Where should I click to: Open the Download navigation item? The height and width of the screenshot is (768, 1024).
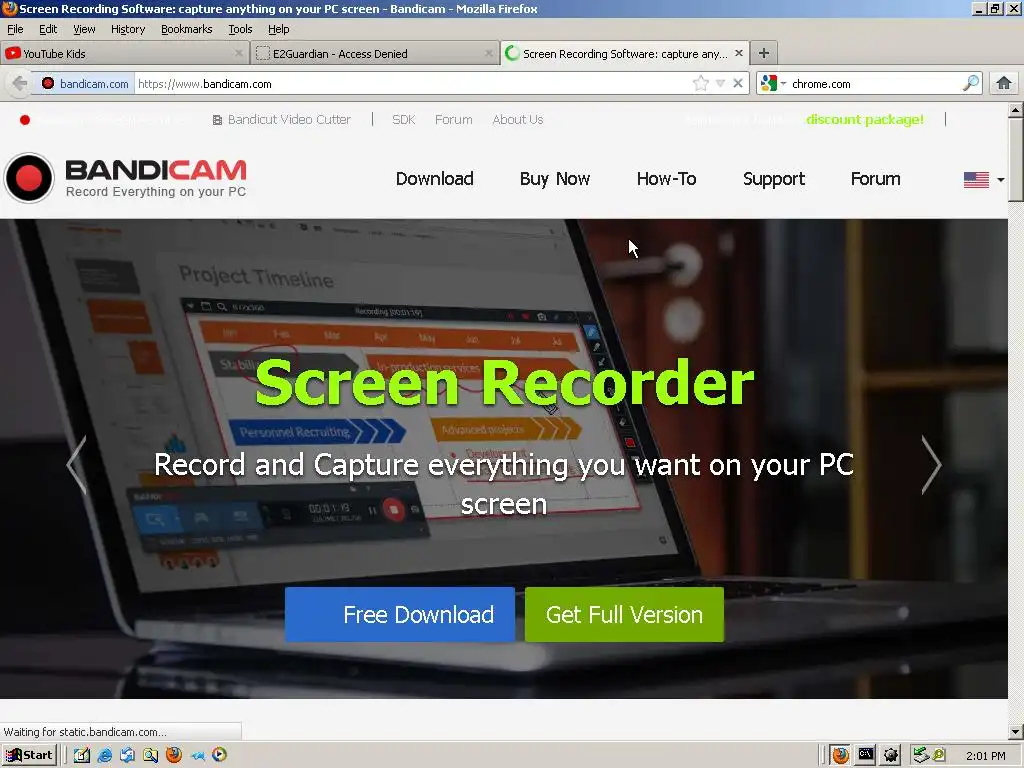coord(435,178)
